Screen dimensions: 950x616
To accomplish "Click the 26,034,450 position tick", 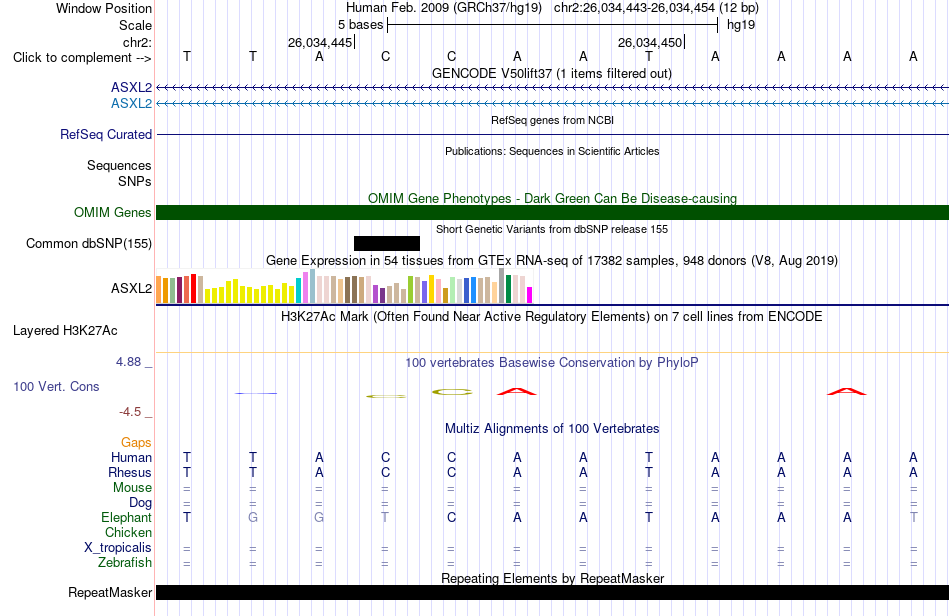I will (x=651, y=42).
